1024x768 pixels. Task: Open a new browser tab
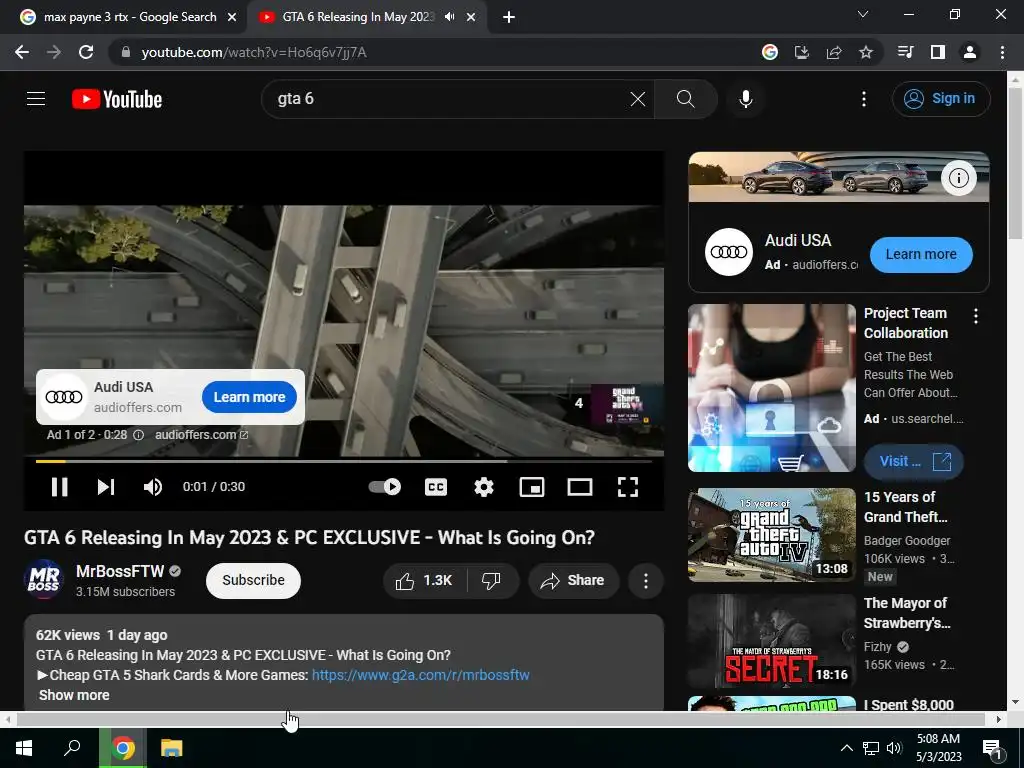[x=509, y=18]
